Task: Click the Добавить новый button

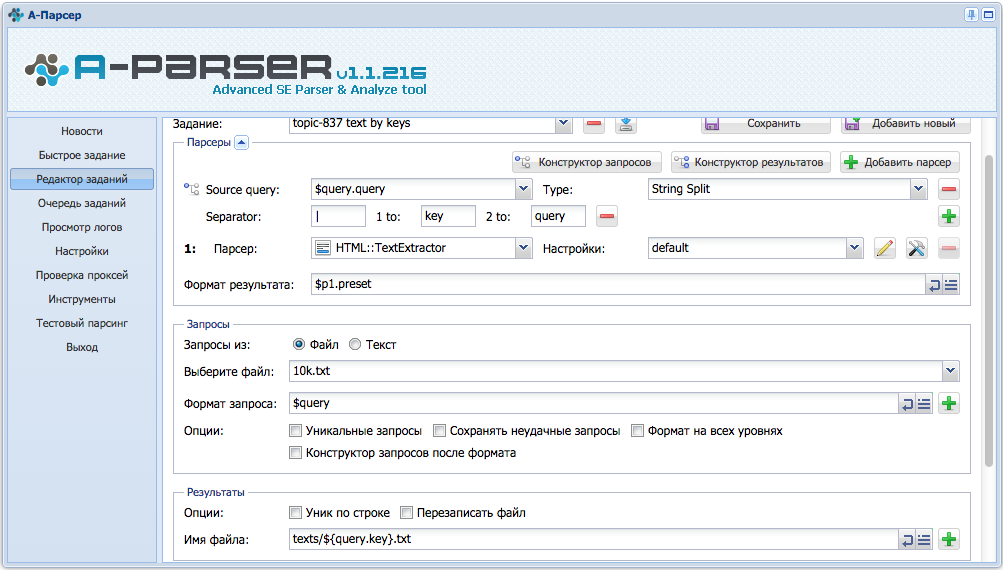Action: (x=906, y=124)
